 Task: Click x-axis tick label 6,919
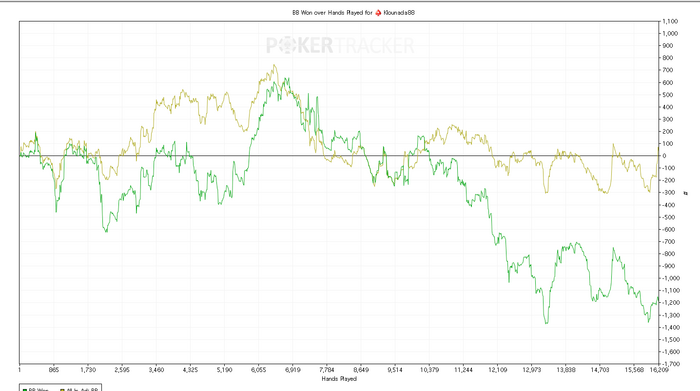coord(293,370)
